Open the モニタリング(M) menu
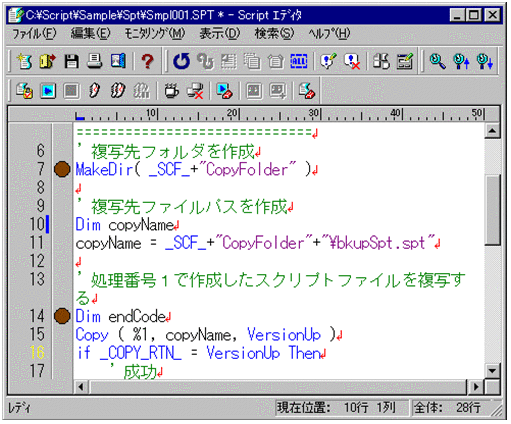 coord(154,33)
